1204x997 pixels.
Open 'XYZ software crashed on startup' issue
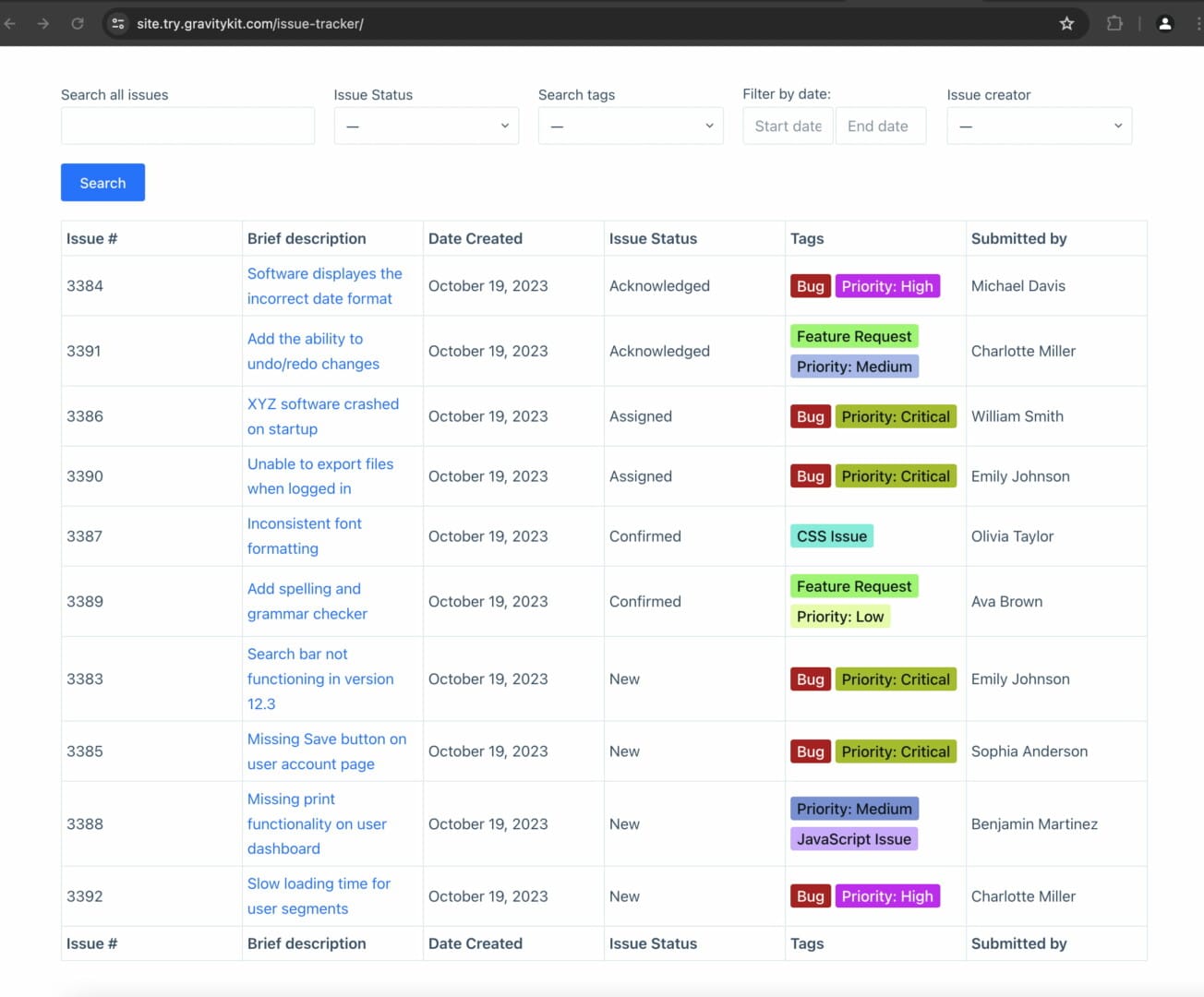pos(322,404)
